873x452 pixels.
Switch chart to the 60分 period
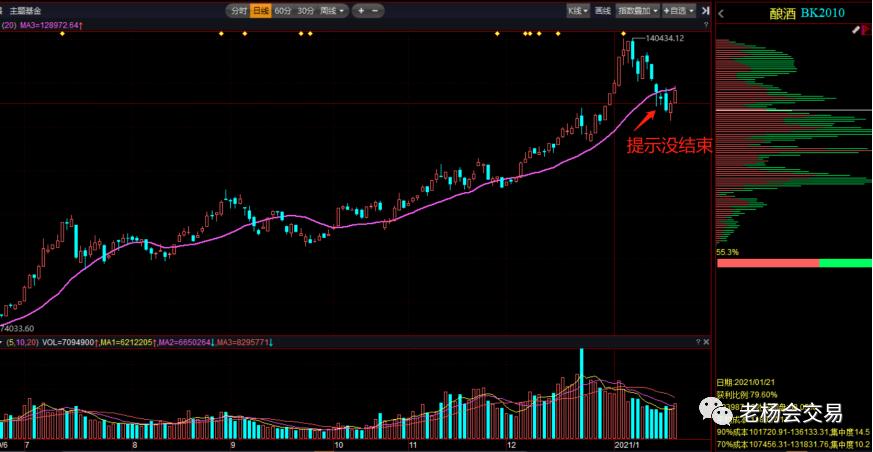coord(282,11)
